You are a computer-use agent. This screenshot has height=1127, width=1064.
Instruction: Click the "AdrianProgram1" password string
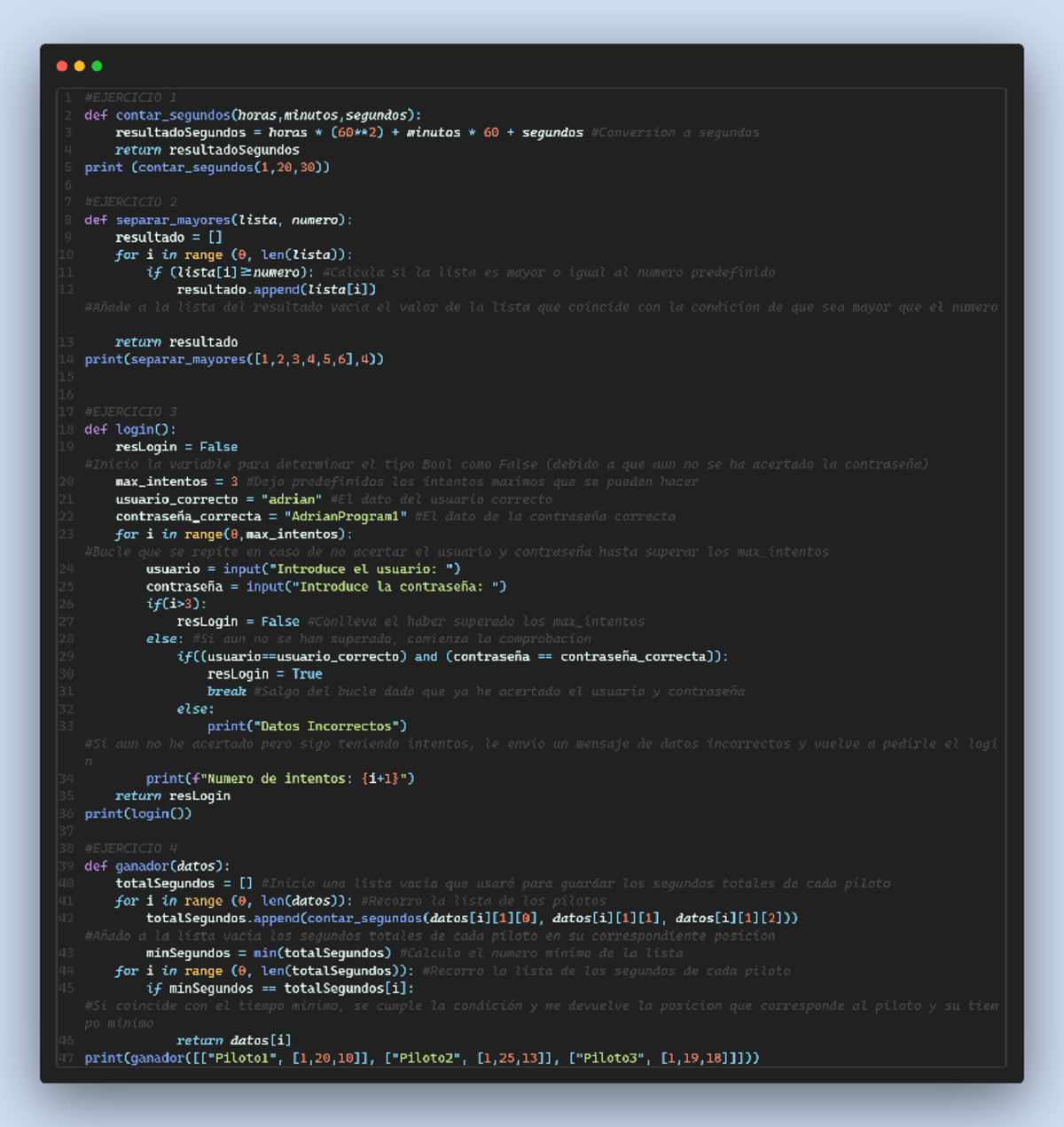pos(346,516)
